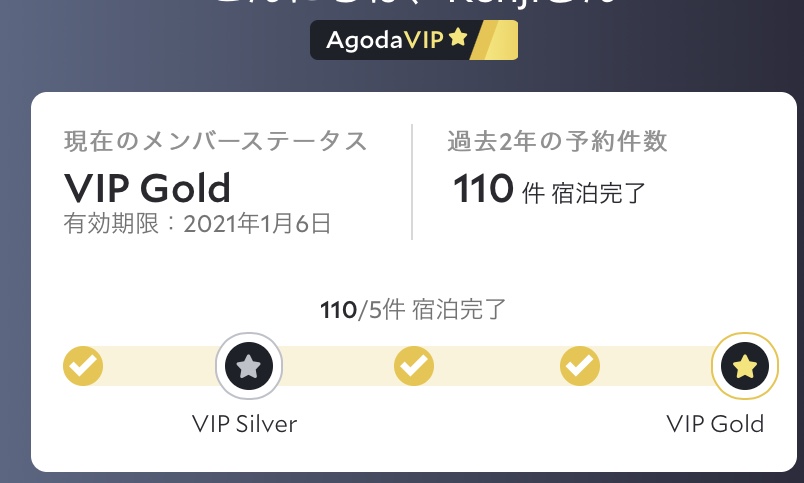Click the 件 宿泊完了 text beside large 110

coord(584,192)
